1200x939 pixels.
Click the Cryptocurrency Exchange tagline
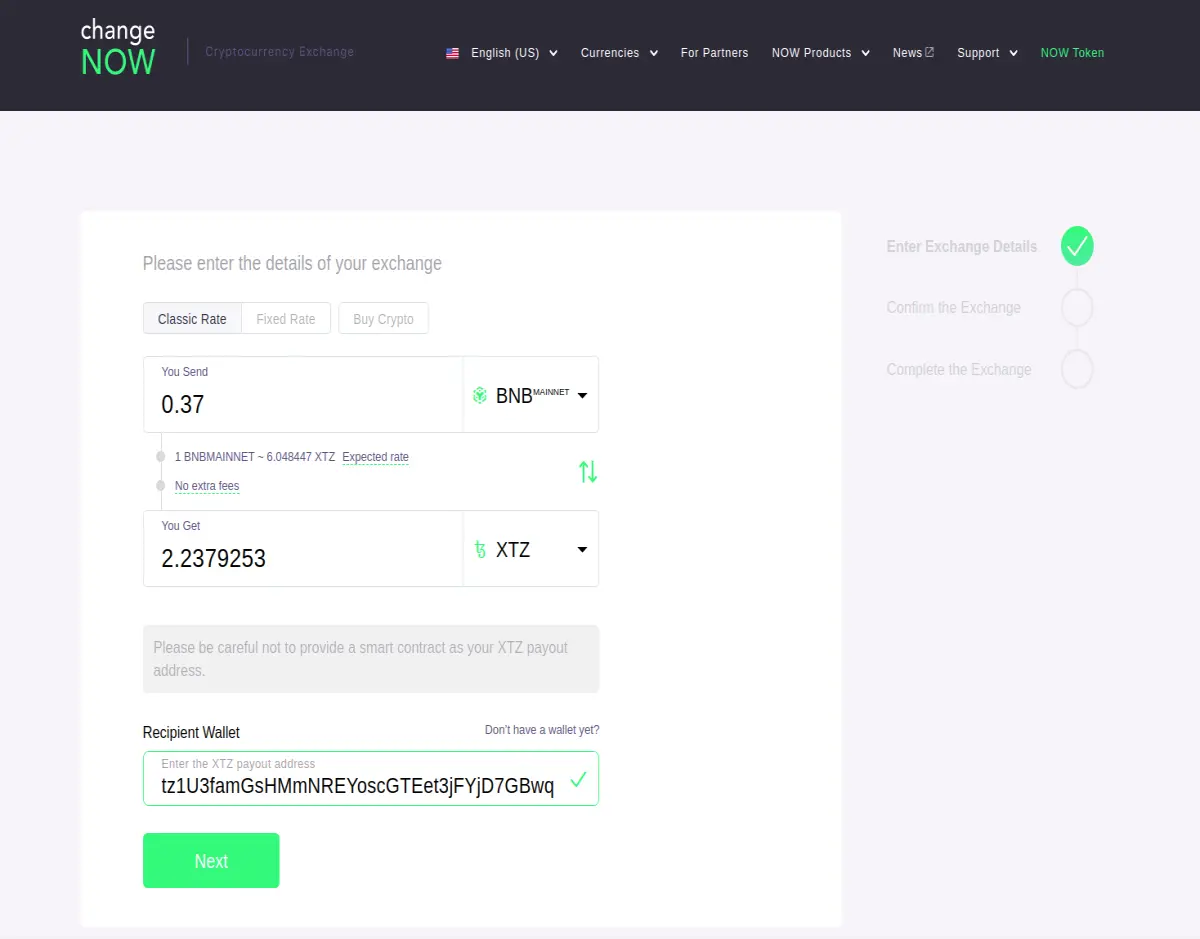[x=280, y=52]
